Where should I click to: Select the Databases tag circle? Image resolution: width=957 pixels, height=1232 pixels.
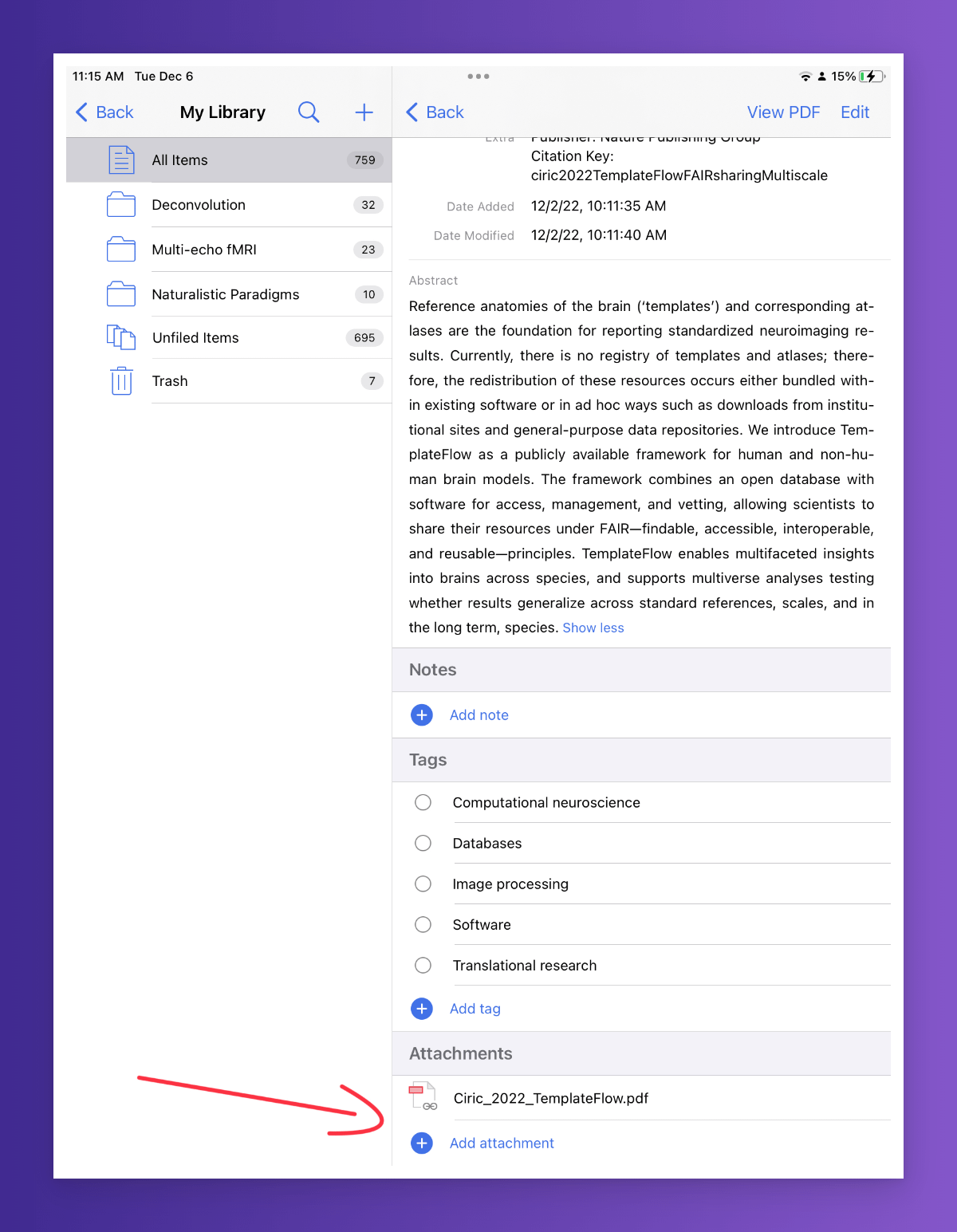pyautogui.click(x=423, y=843)
